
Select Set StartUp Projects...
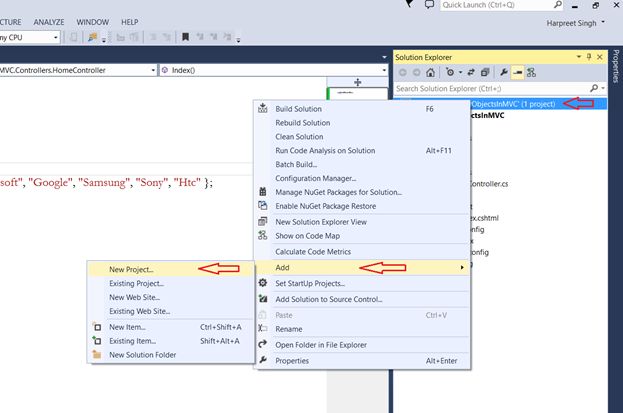[362, 283]
